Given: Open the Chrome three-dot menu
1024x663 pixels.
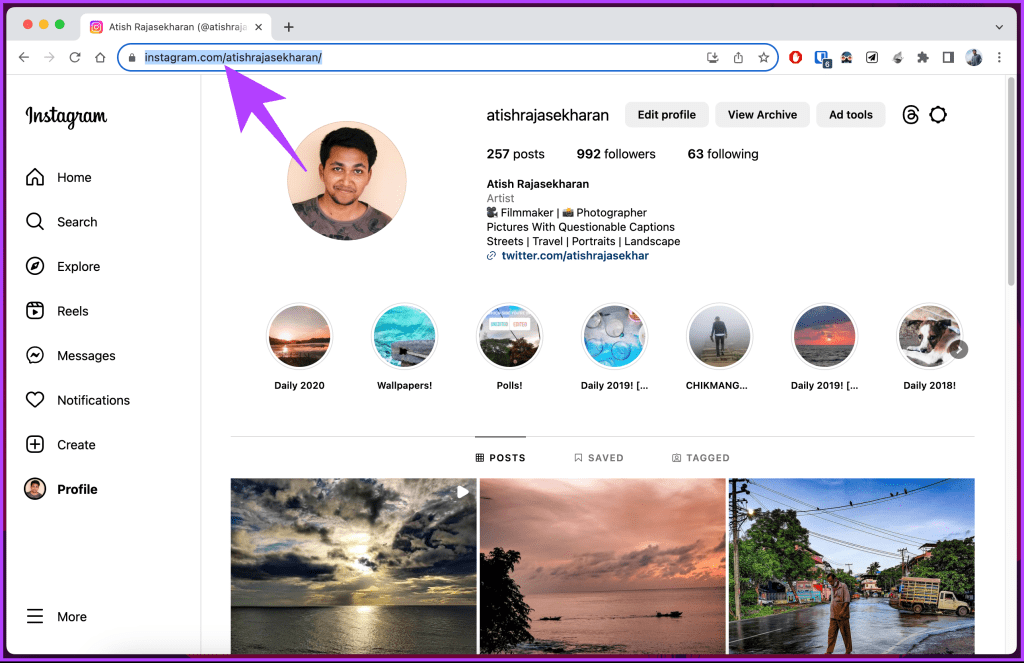Looking at the screenshot, I should (1000, 57).
